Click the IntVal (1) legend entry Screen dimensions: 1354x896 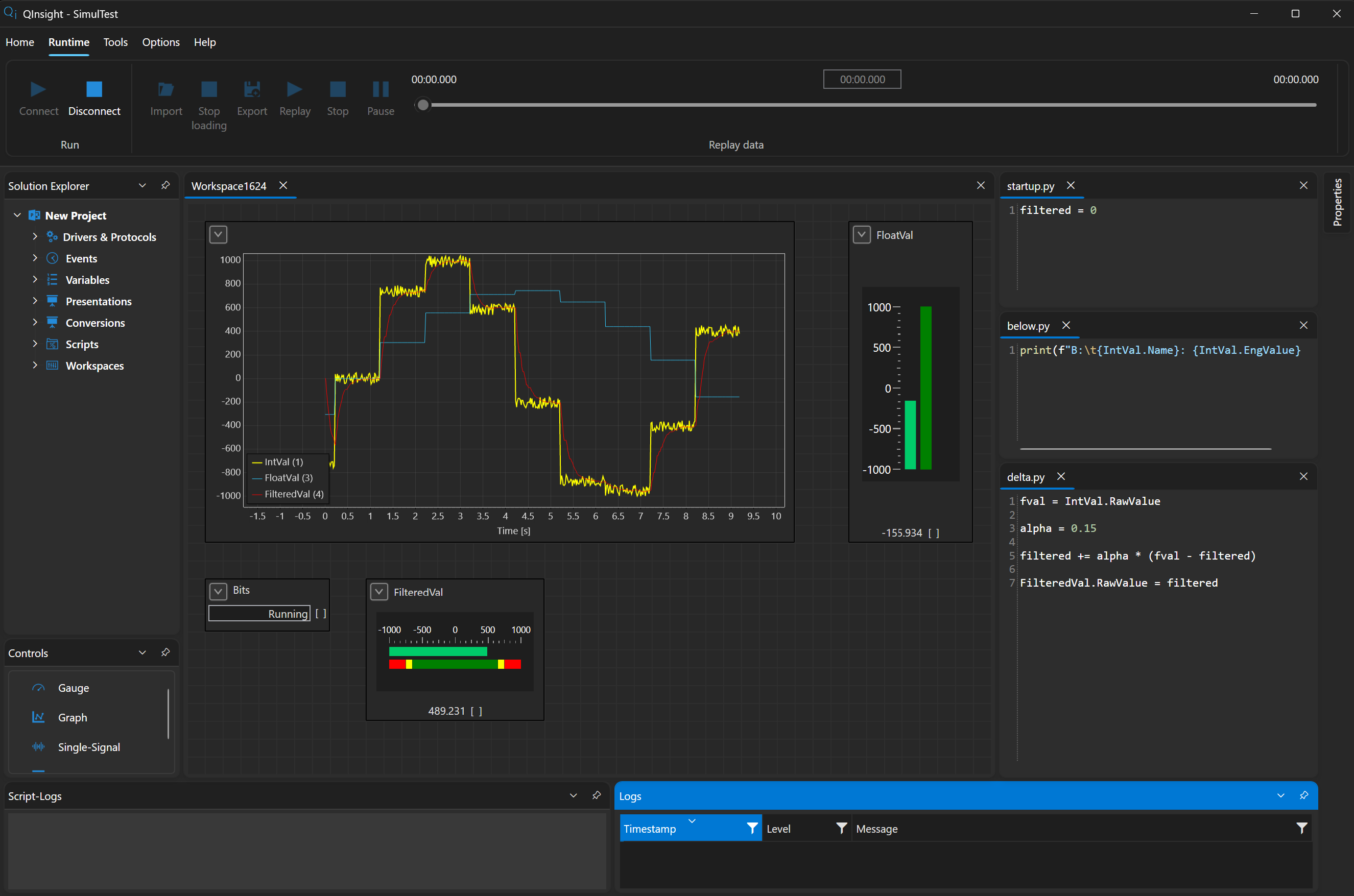pyautogui.click(x=278, y=462)
